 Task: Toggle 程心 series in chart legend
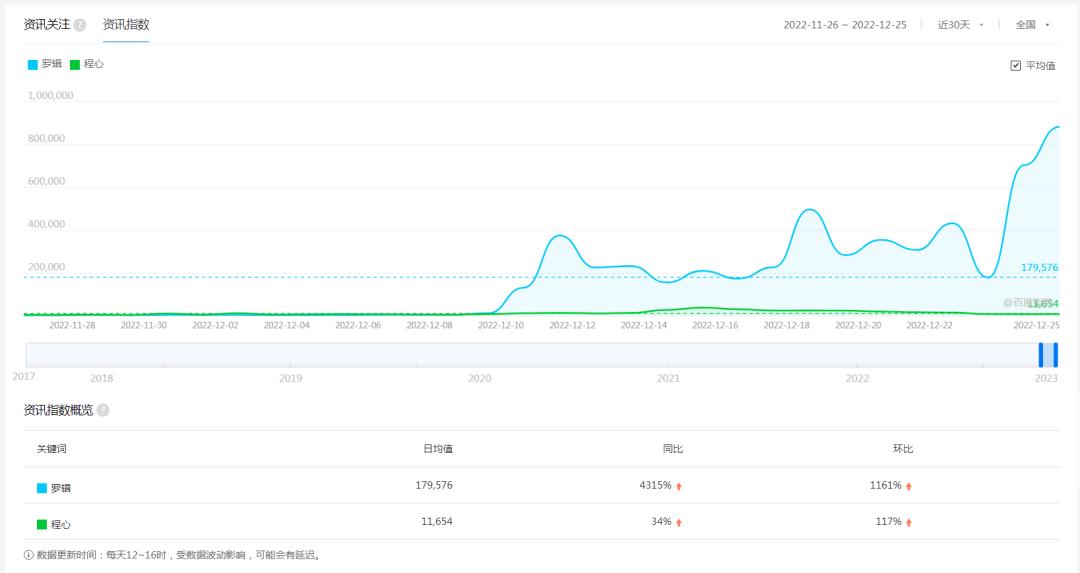tap(87, 64)
